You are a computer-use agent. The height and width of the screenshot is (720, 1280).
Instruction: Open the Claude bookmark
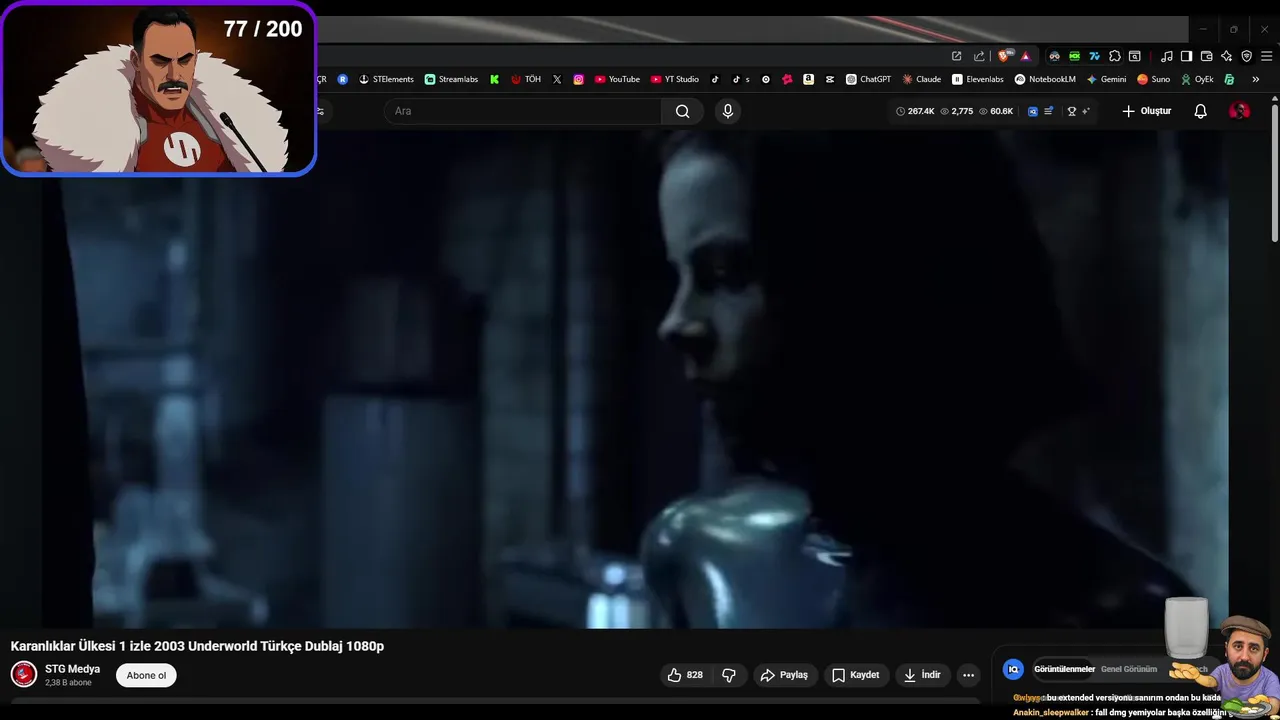(x=922, y=79)
